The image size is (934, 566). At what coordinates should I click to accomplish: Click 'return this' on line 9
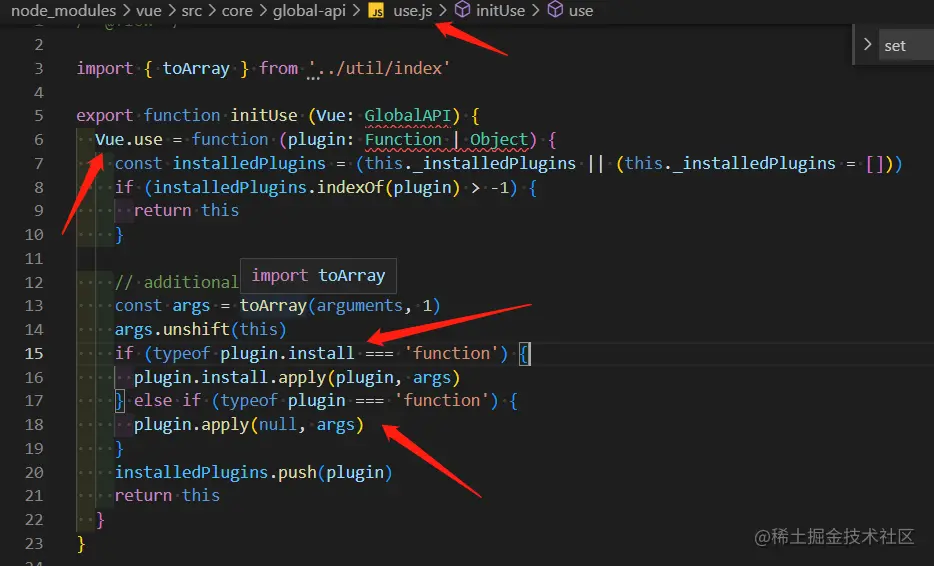click(186, 210)
